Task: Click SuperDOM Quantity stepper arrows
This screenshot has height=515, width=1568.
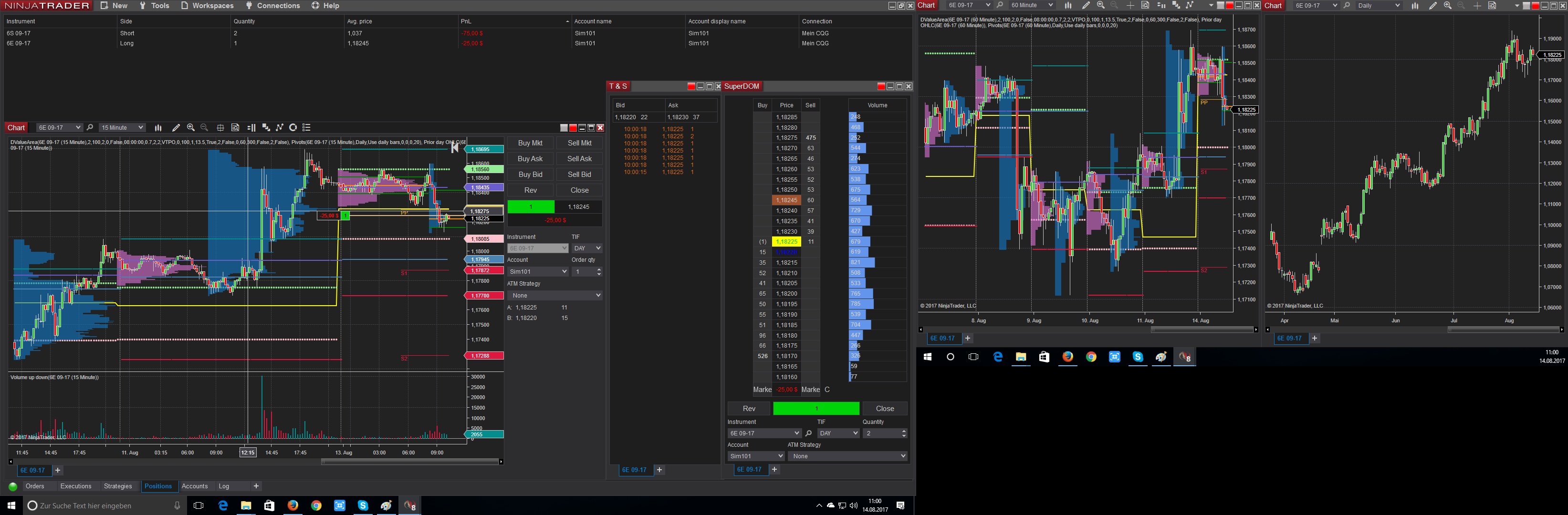Action: (904, 433)
